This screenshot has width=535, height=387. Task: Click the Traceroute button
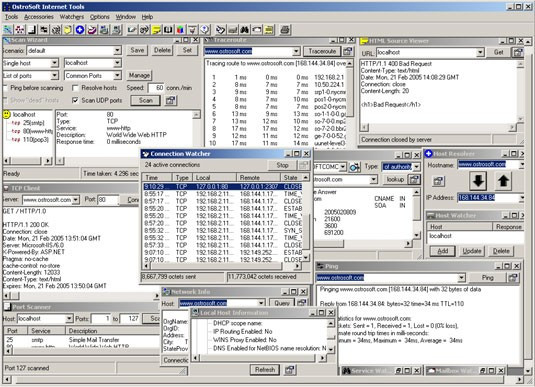tap(322, 51)
